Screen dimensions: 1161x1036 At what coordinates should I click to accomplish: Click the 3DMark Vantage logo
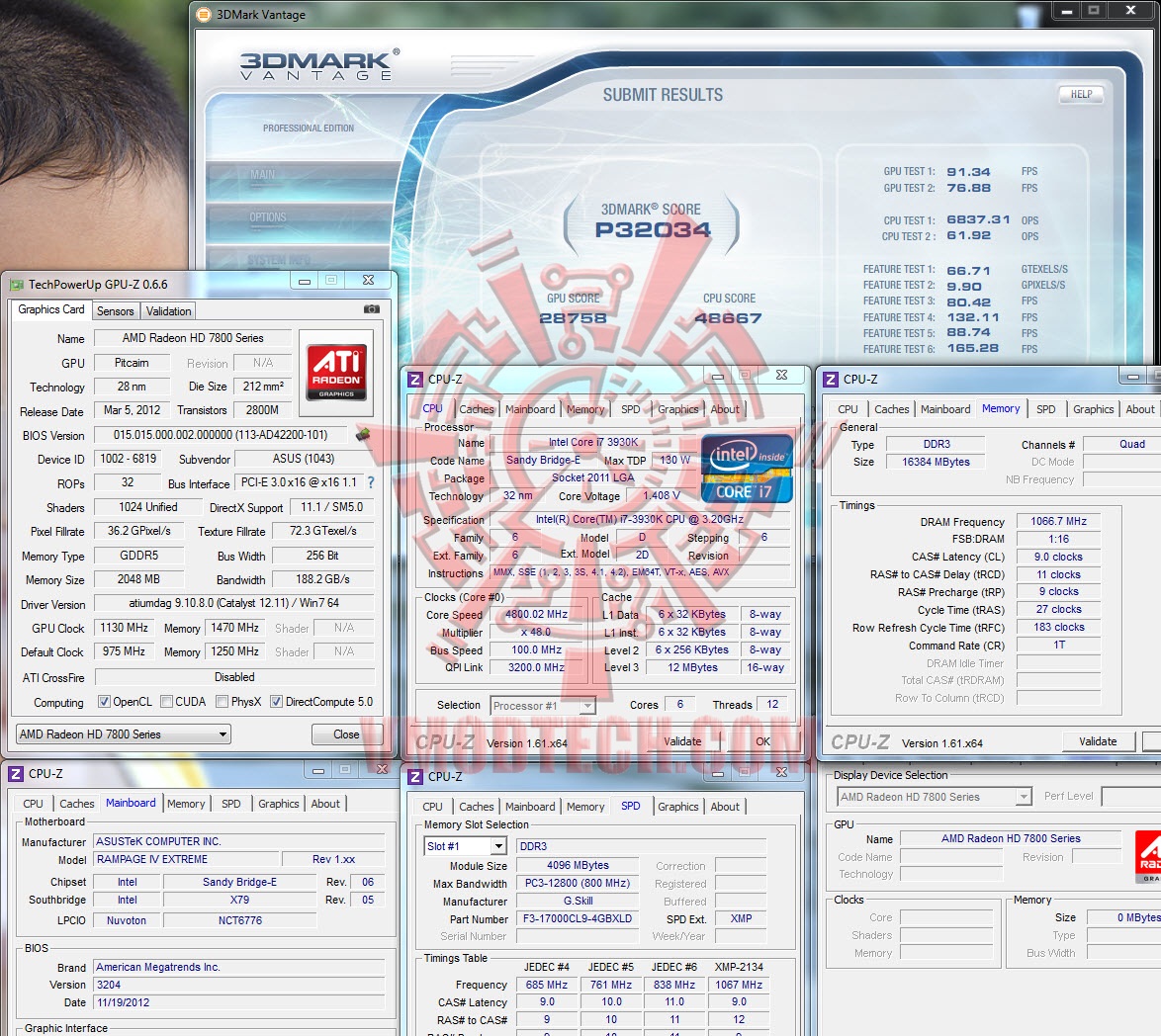[318, 65]
